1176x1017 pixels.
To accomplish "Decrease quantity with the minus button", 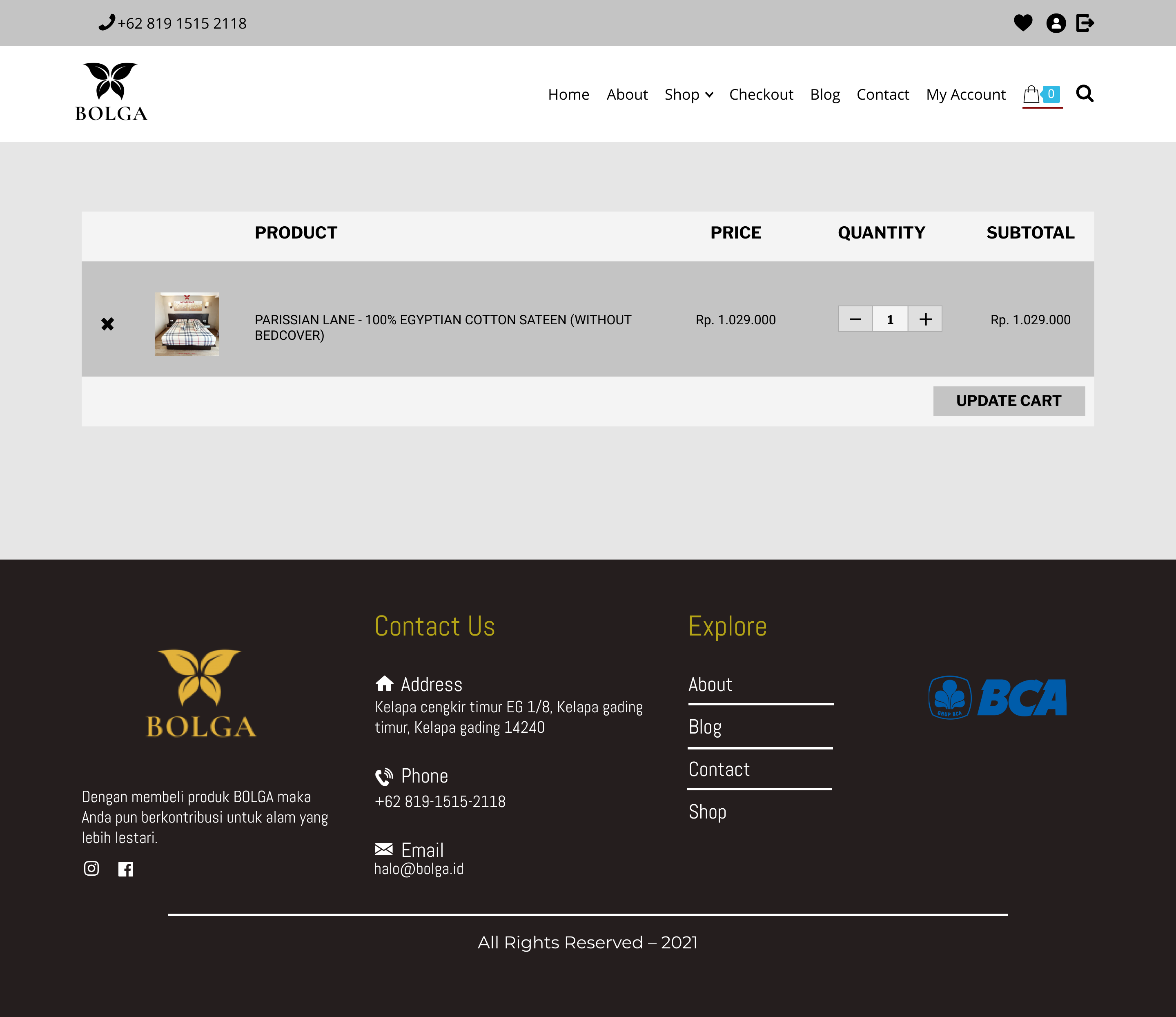I will pos(855,319).
